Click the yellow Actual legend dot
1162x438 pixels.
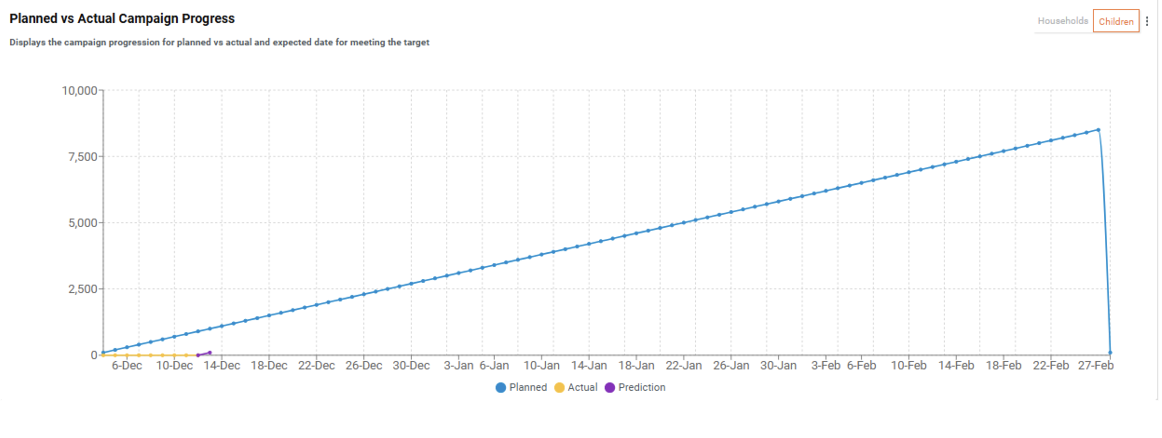point(559,387)
